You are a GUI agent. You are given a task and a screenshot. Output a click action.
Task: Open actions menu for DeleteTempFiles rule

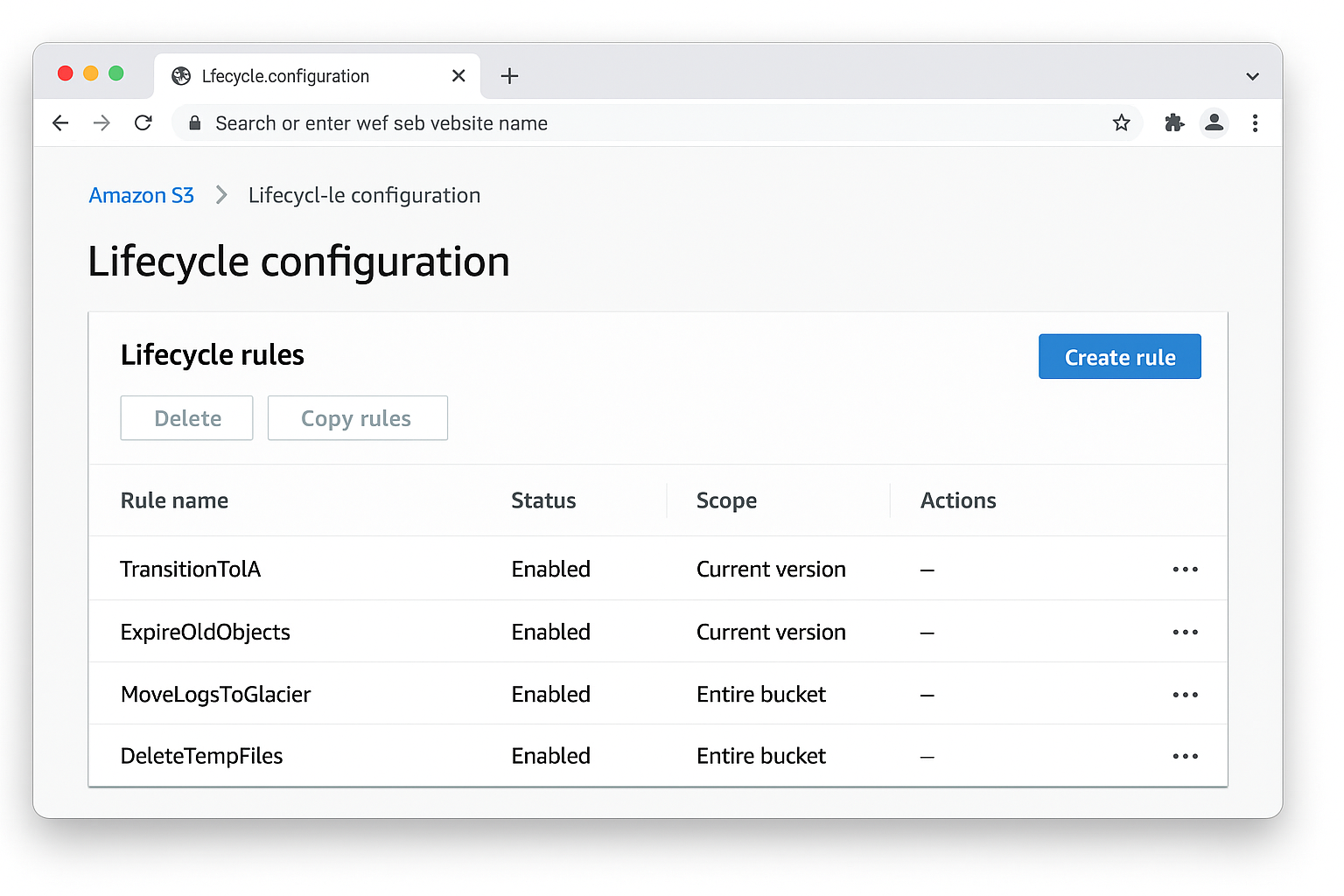[x=1185, y=756]
